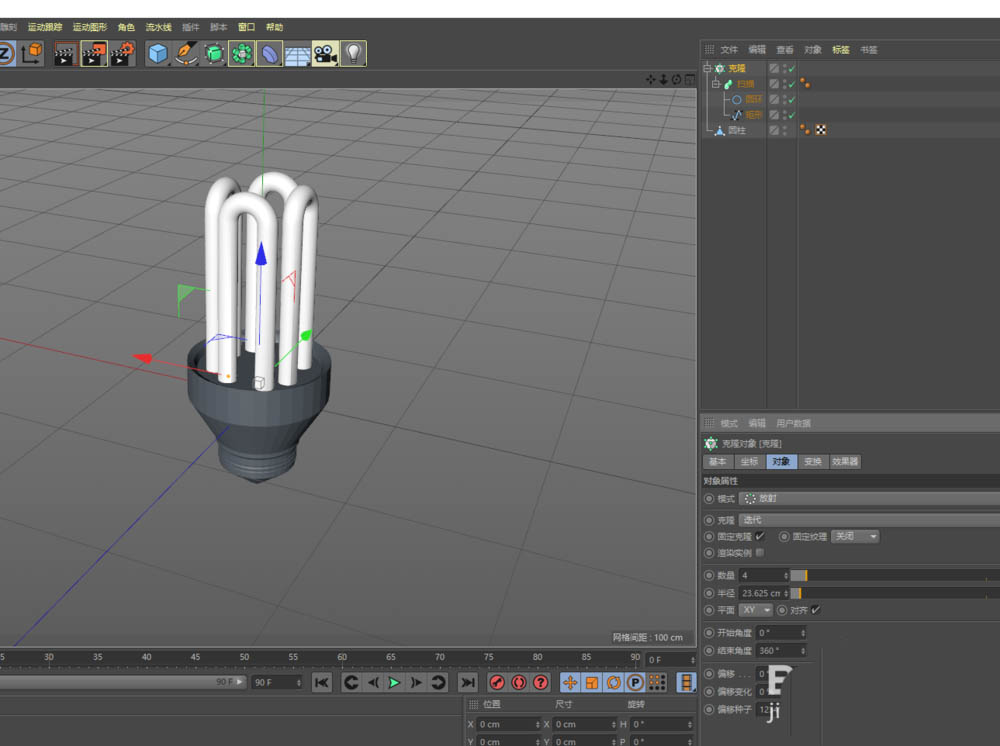Open the 窗口 menu in menu bar
Screen dimensions: 1000x746
point(246,27)
